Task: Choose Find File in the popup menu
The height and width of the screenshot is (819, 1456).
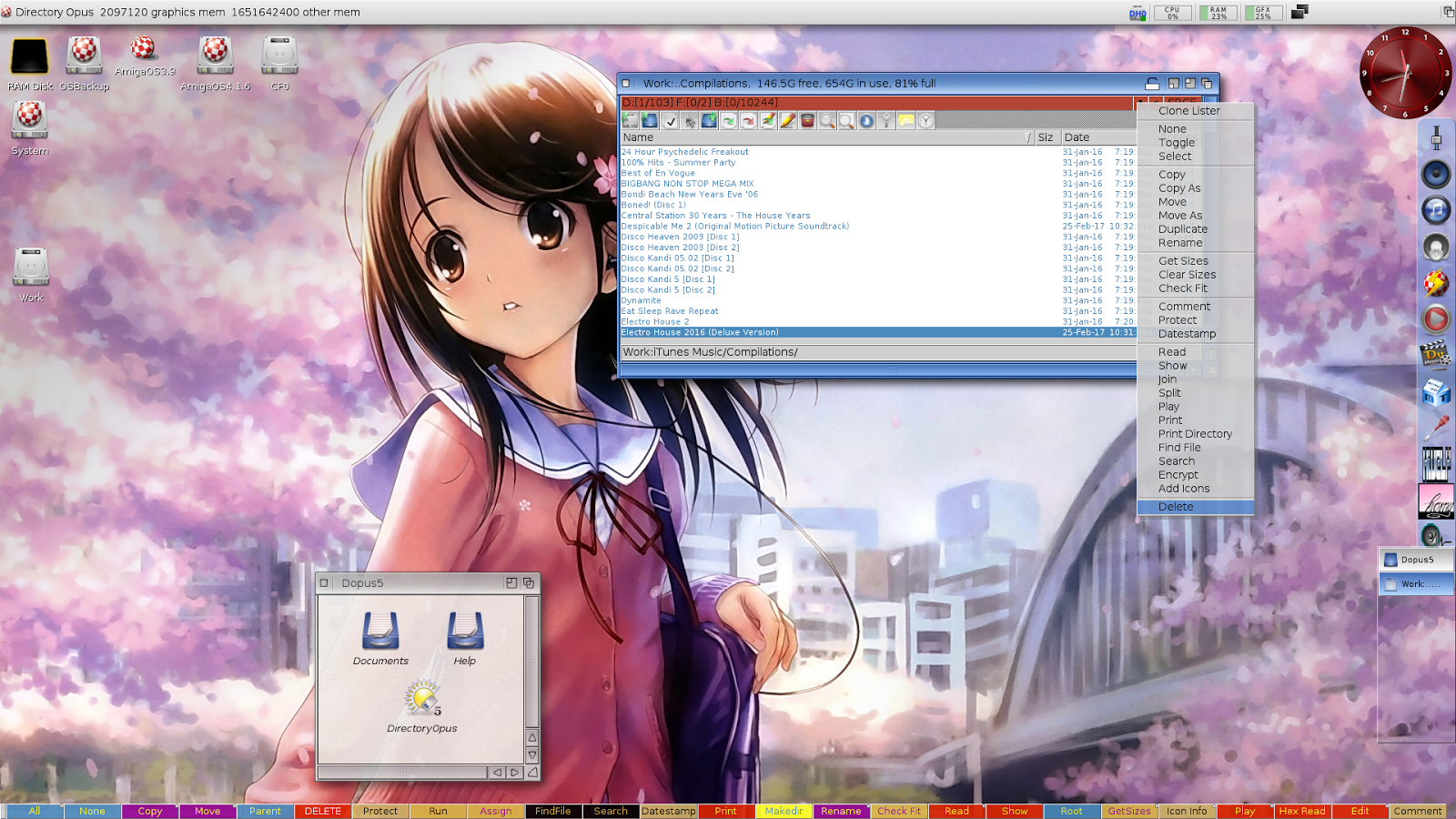Action: point(1195,448)
